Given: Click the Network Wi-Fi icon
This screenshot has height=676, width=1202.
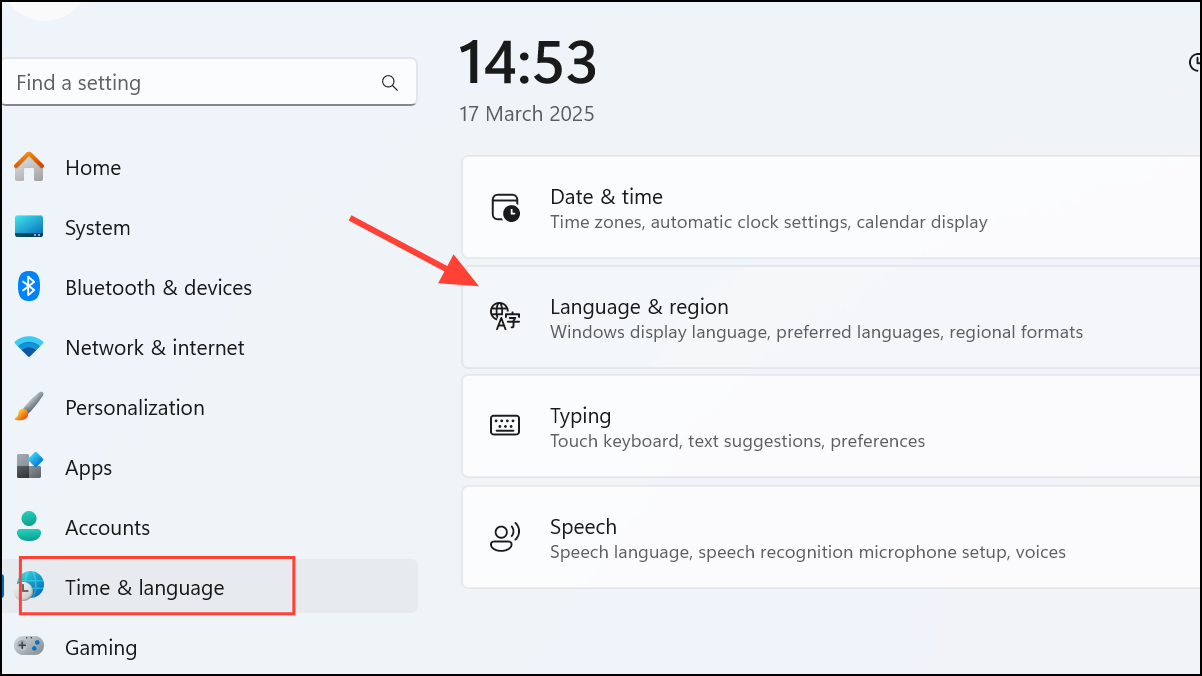Looking at the screenshot, I should point(29,347).
